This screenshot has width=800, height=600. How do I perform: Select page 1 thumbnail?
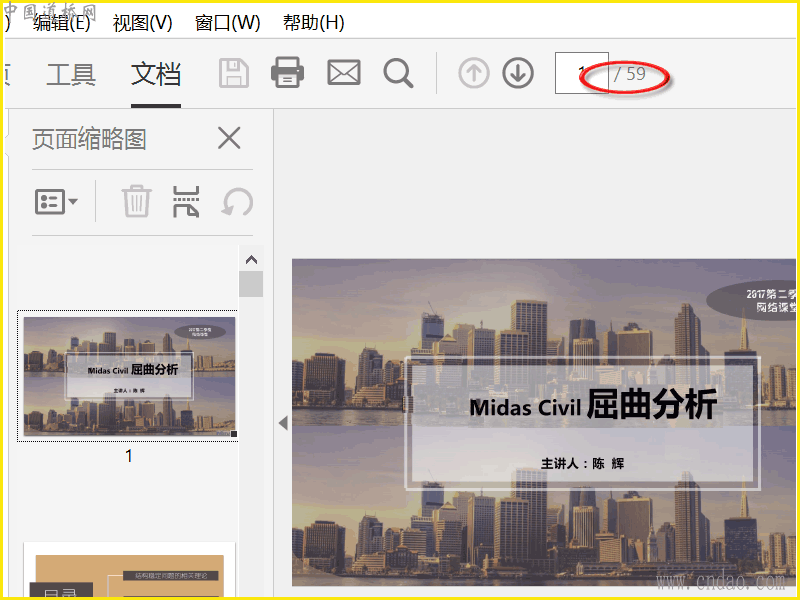click(128, 376)
